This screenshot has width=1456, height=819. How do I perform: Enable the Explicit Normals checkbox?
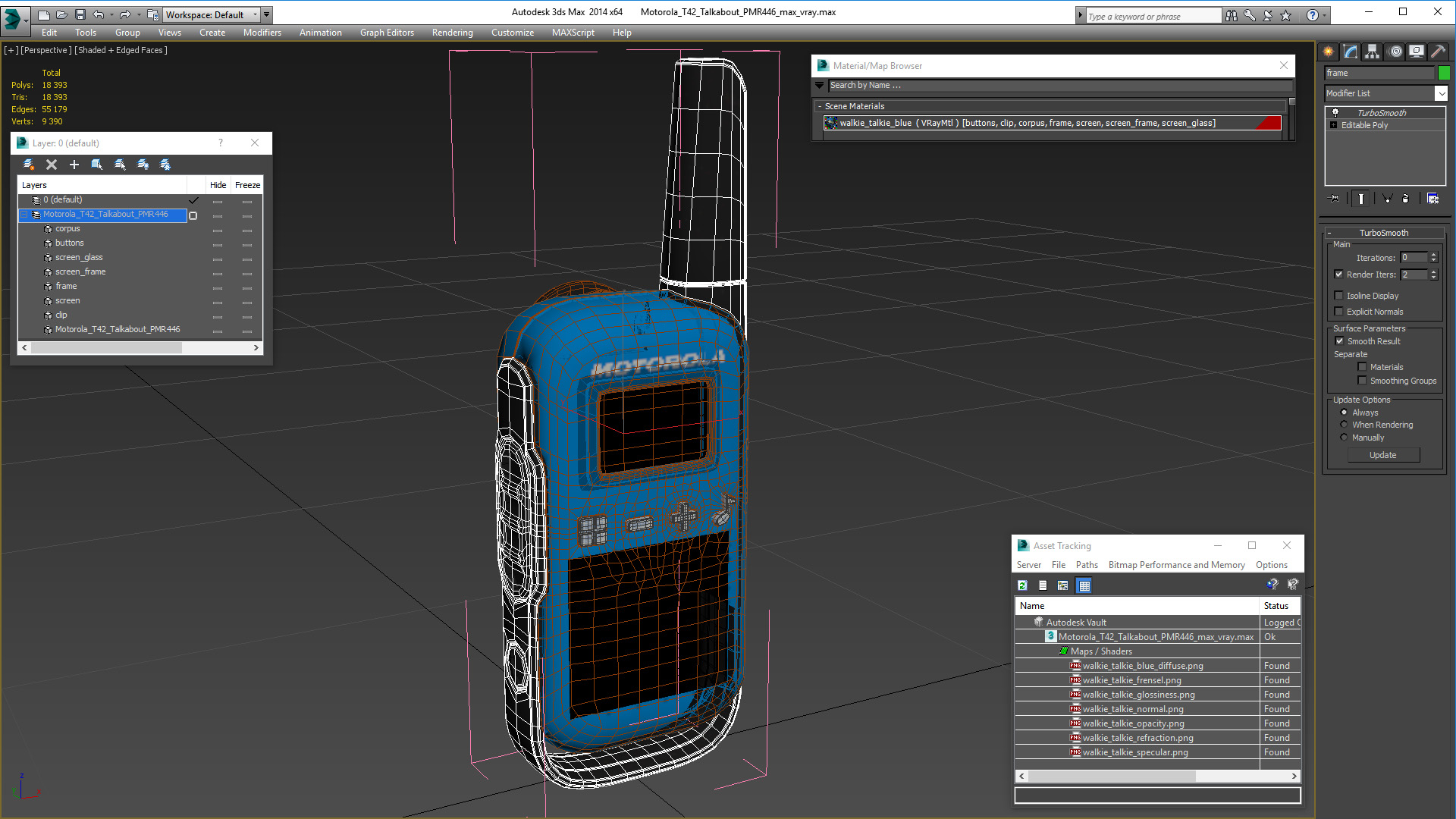pyautogui.click(x=1339, y=312)
